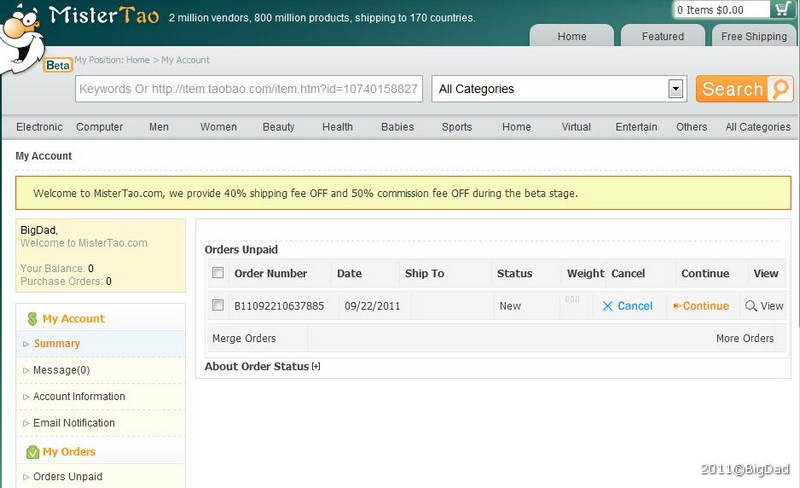This screenshot has height=488, width=800.
Task: Click the arrow before Account Information
Action: [26, 397]
